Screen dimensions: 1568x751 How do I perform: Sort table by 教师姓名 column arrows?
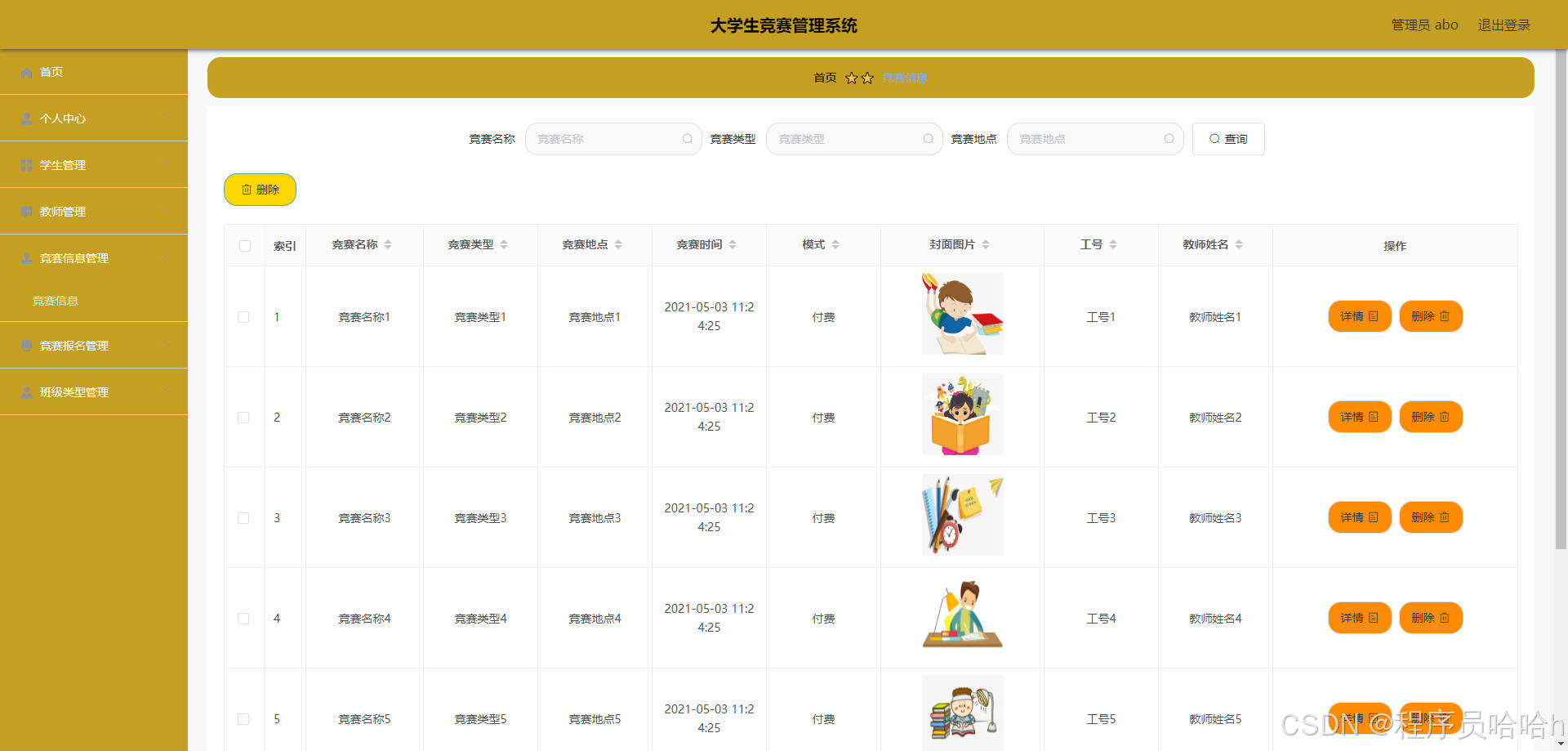point(1239,244)
